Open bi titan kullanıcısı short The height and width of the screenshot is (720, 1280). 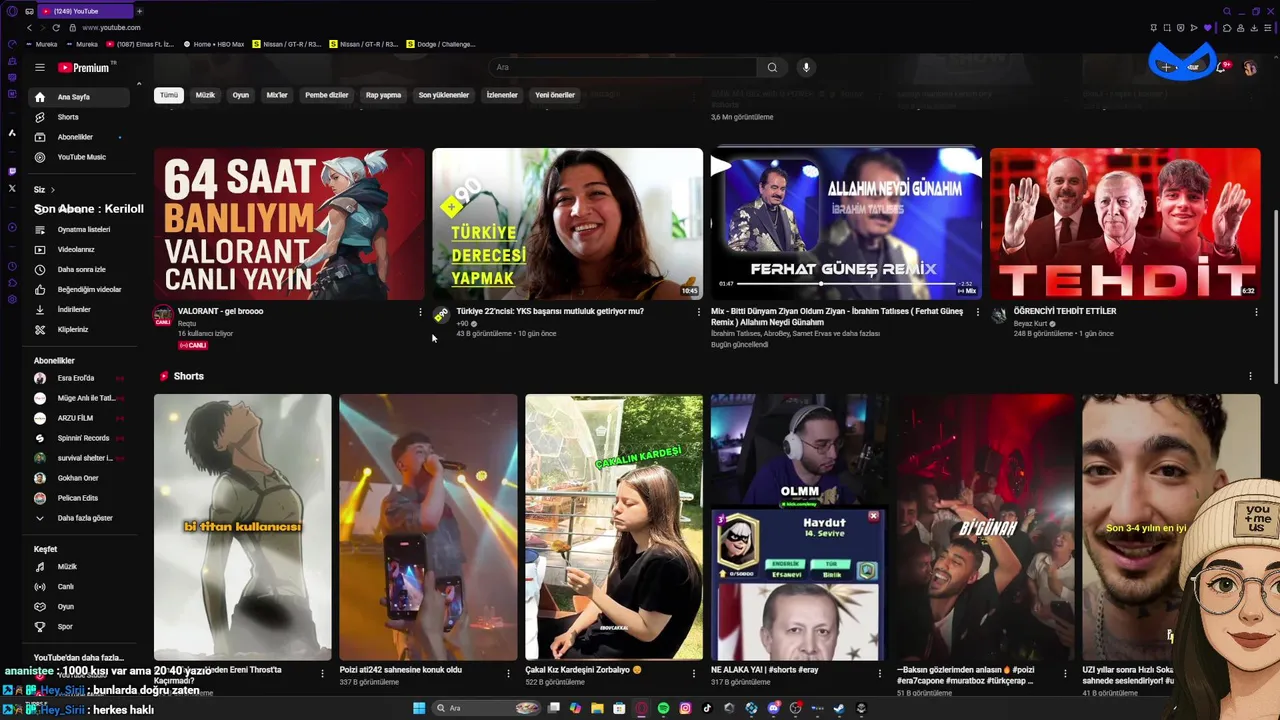click(243, 527)
